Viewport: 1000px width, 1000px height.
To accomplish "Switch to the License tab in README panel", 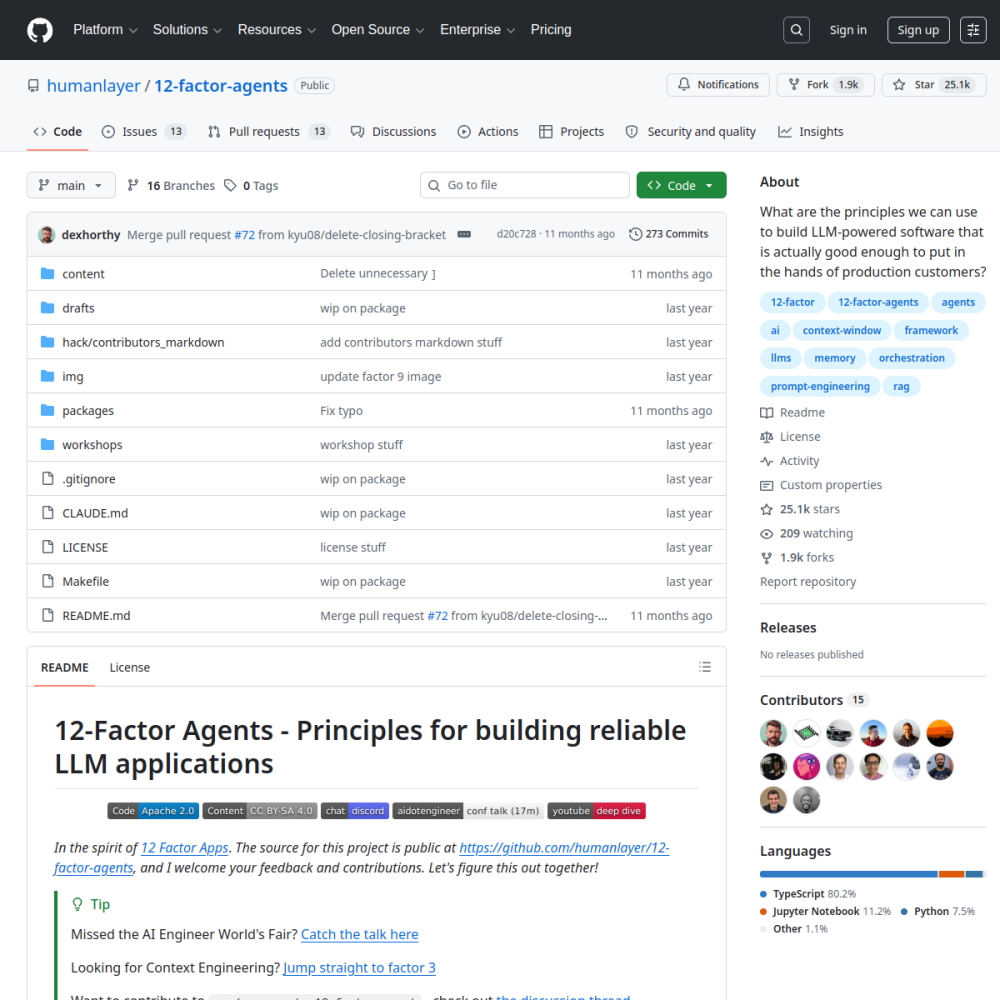I will click(x=129, y=667).
